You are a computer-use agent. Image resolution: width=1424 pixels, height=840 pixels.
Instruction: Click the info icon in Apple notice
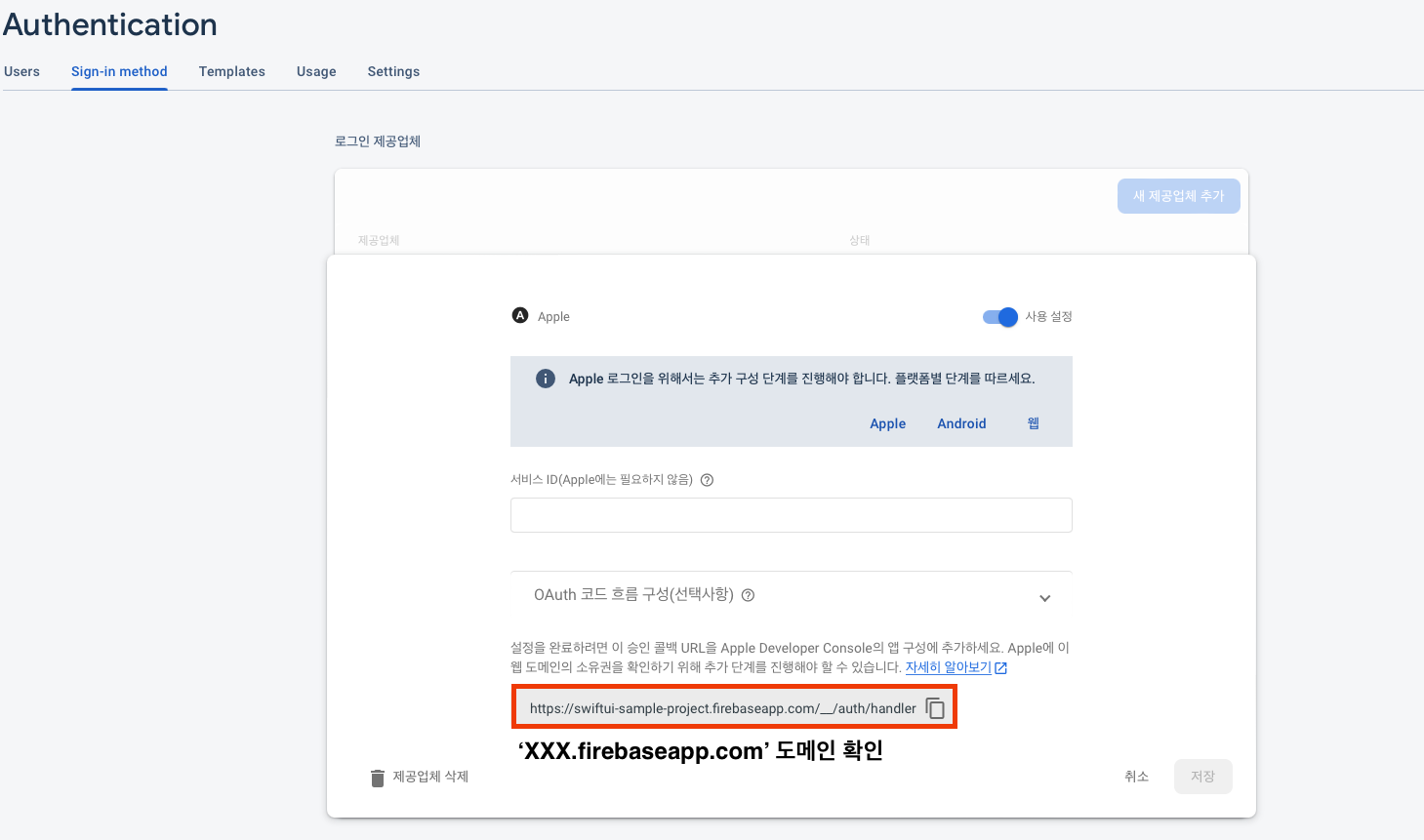(546, 379)
